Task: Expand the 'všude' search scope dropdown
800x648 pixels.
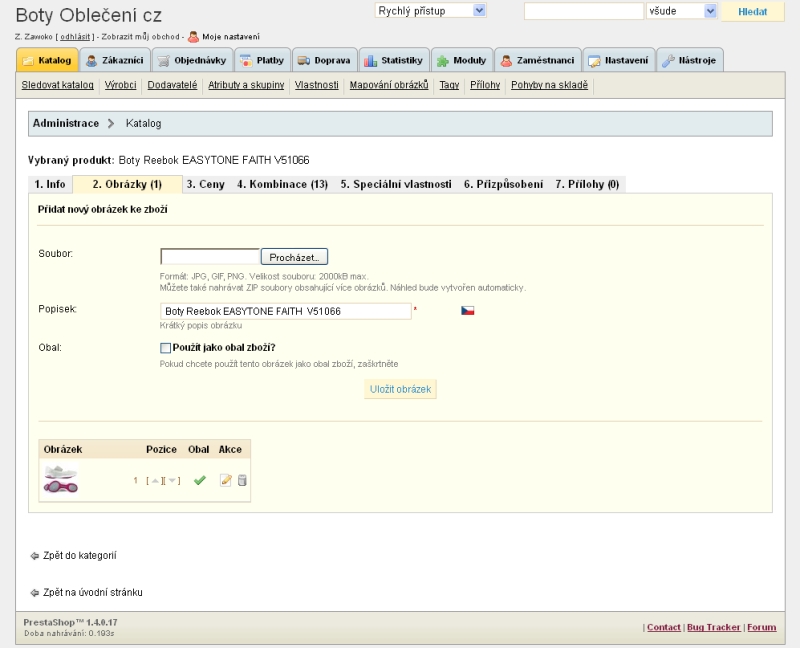Action: 682,11
